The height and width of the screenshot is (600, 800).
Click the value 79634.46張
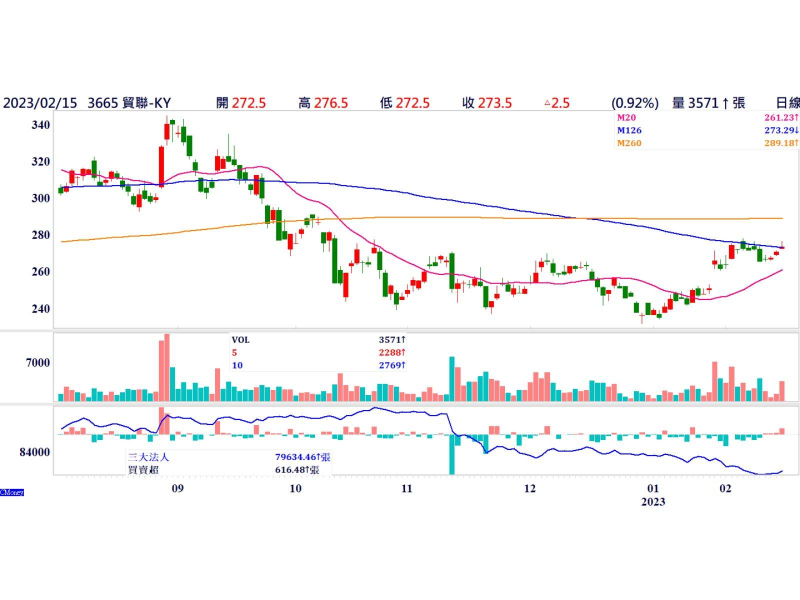303,457
